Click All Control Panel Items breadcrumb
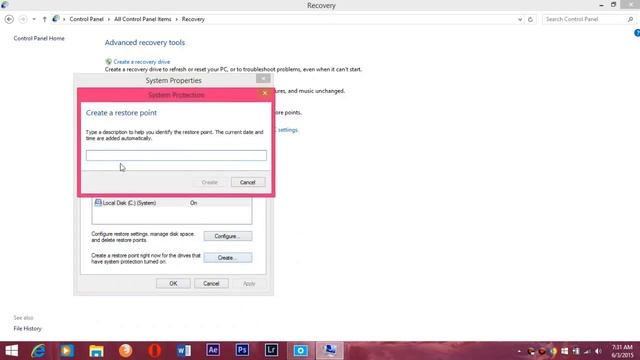This screenshot has width=640, height=360. [143, 19]
